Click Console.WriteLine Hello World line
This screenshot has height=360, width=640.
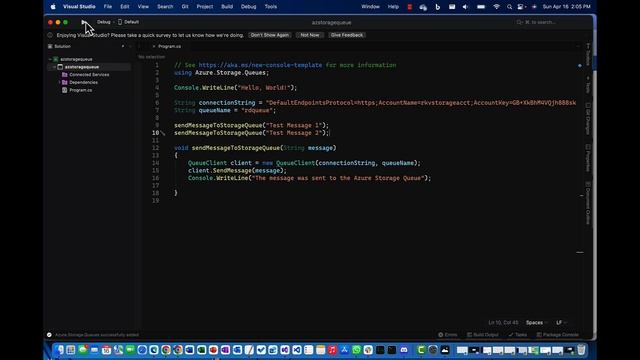point(236,88)
